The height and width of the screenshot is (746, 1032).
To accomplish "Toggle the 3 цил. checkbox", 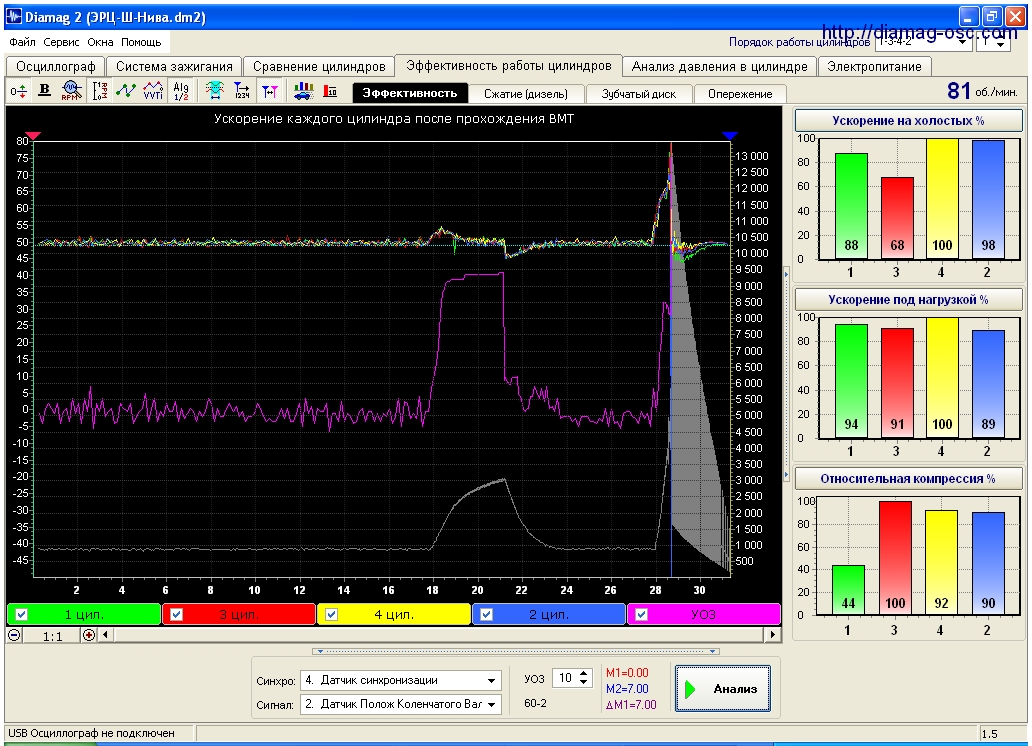I will pyautogui.click(x=176, y=614).
